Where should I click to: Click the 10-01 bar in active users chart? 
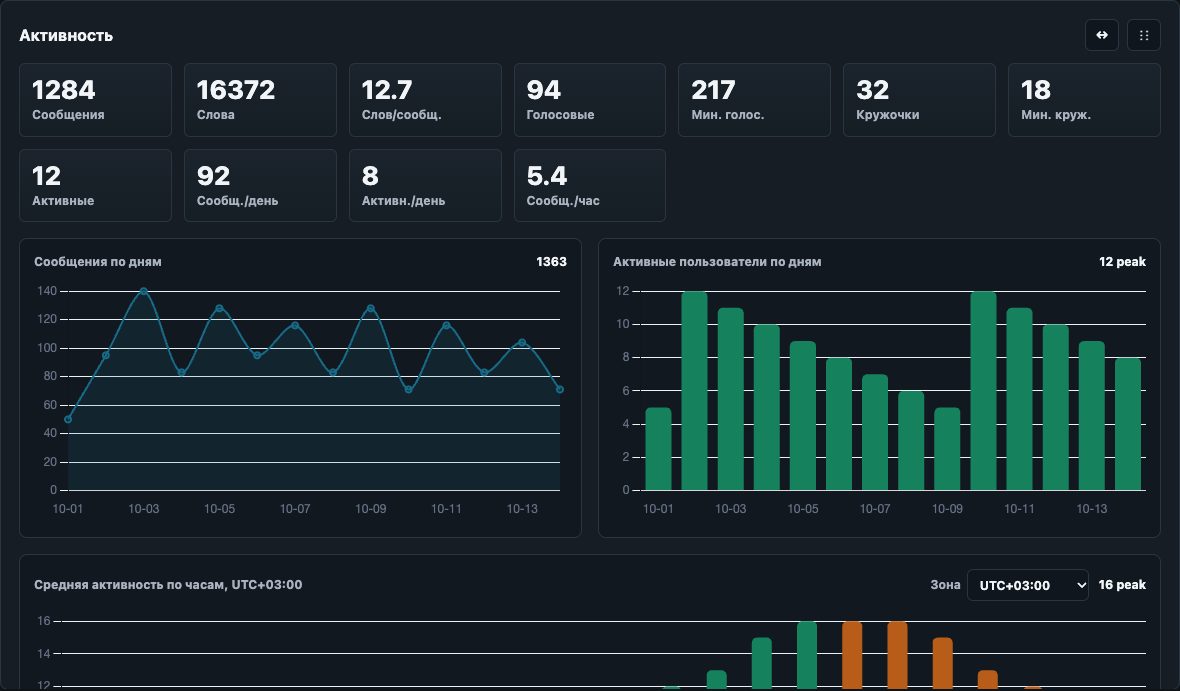point(658,449)
